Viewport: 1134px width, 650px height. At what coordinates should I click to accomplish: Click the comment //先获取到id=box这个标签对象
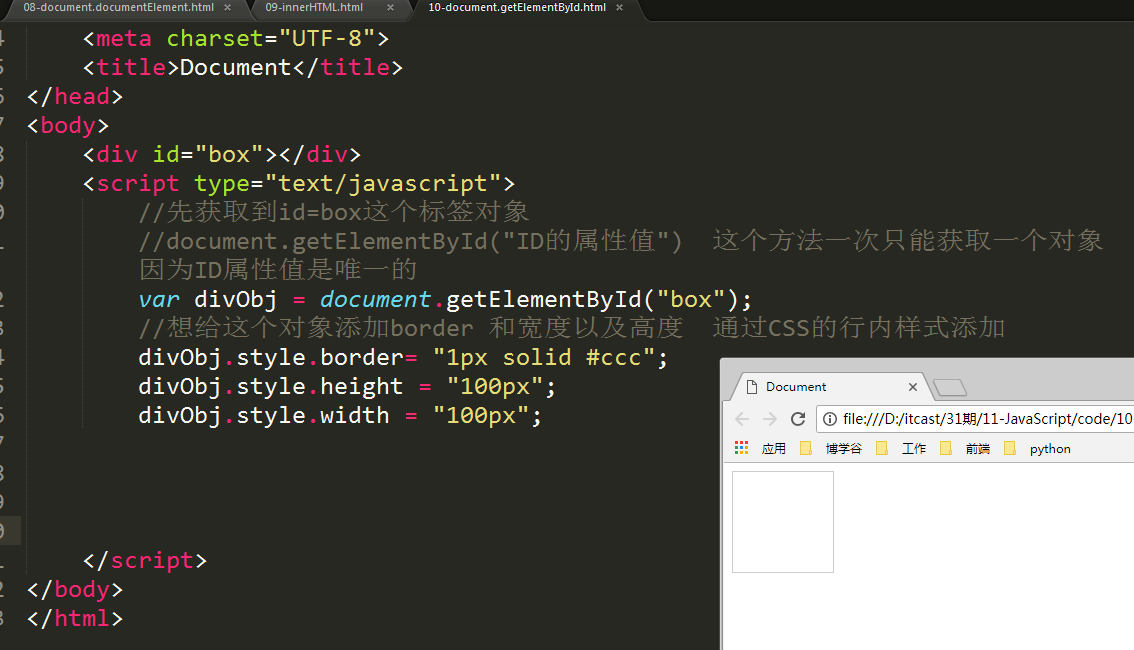[333, 212]
